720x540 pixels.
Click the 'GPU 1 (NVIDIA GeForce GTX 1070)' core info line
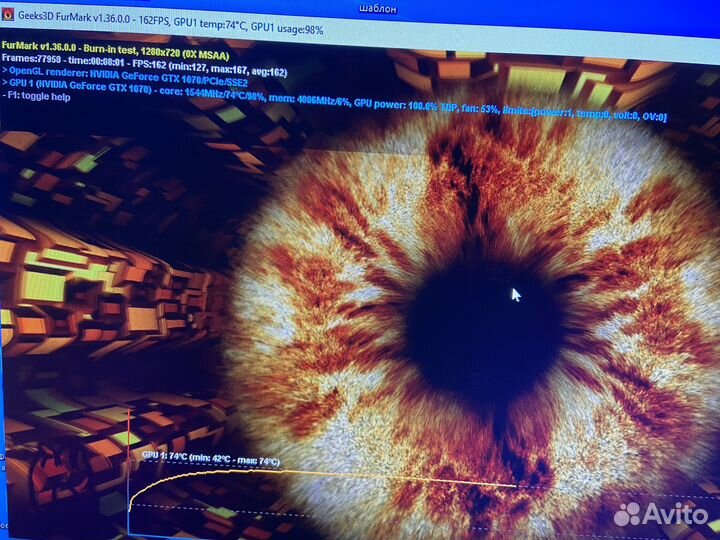click(x=334, y=100)
